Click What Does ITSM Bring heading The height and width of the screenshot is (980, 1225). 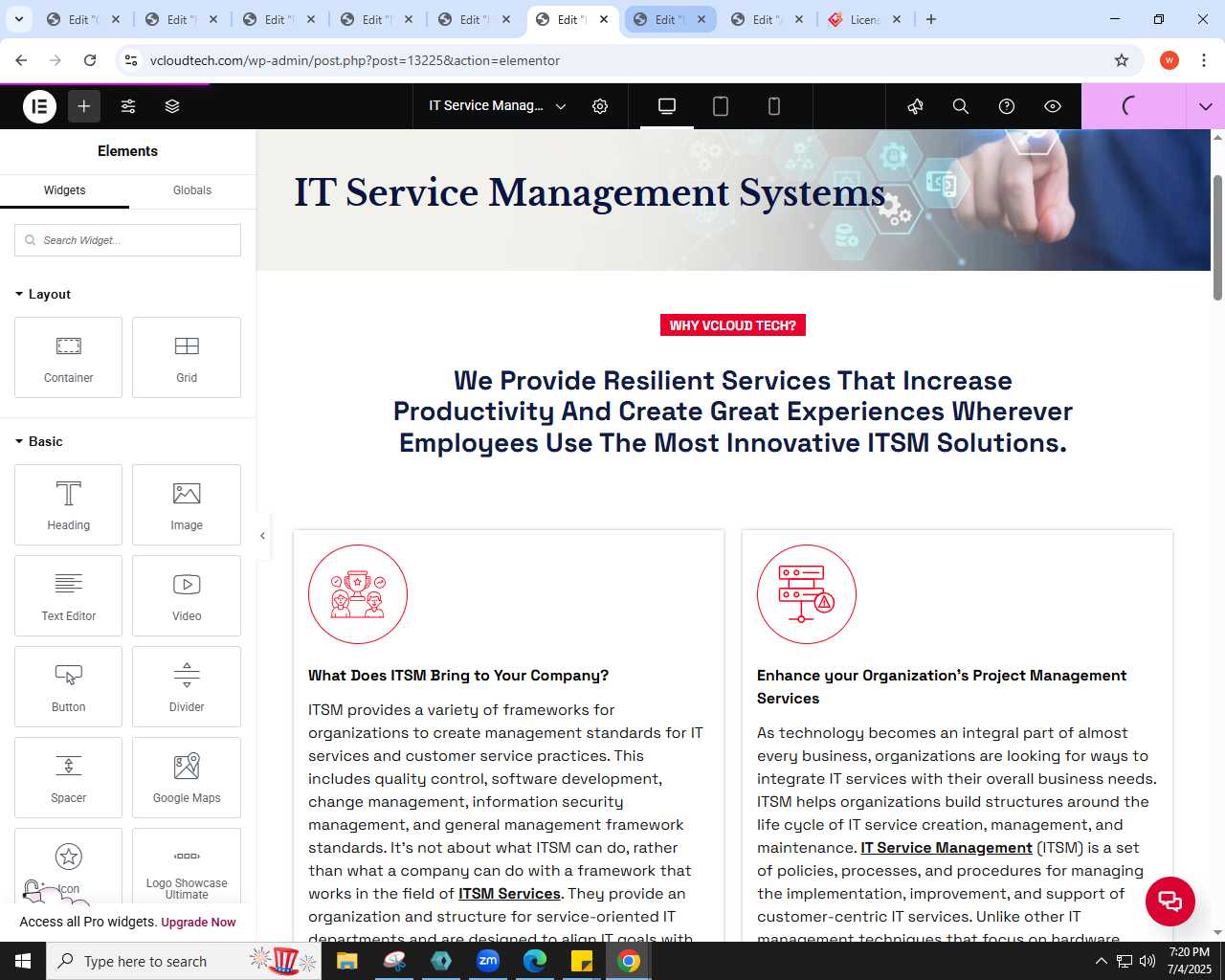(x=458, y=676)
